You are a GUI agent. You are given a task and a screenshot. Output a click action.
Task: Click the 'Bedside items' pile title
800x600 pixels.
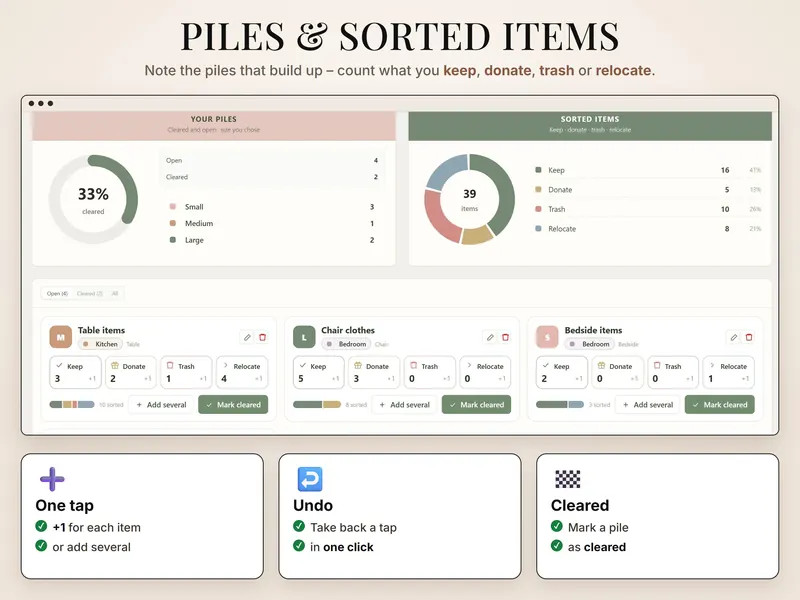tap(593, 330)
